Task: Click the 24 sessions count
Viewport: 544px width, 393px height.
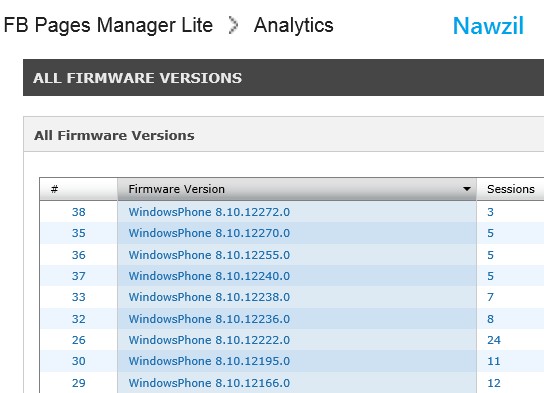Action: point(494,340)
